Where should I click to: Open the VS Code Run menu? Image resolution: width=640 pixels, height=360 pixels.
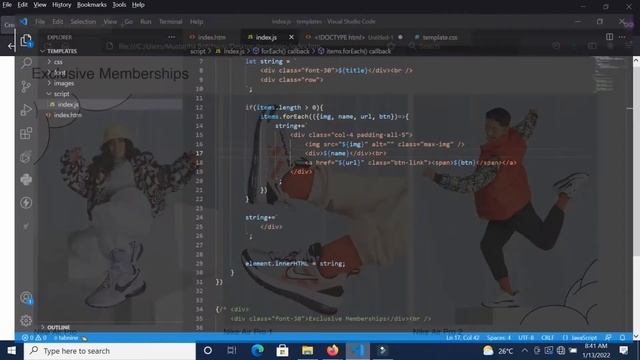click(x=146, y=22)
